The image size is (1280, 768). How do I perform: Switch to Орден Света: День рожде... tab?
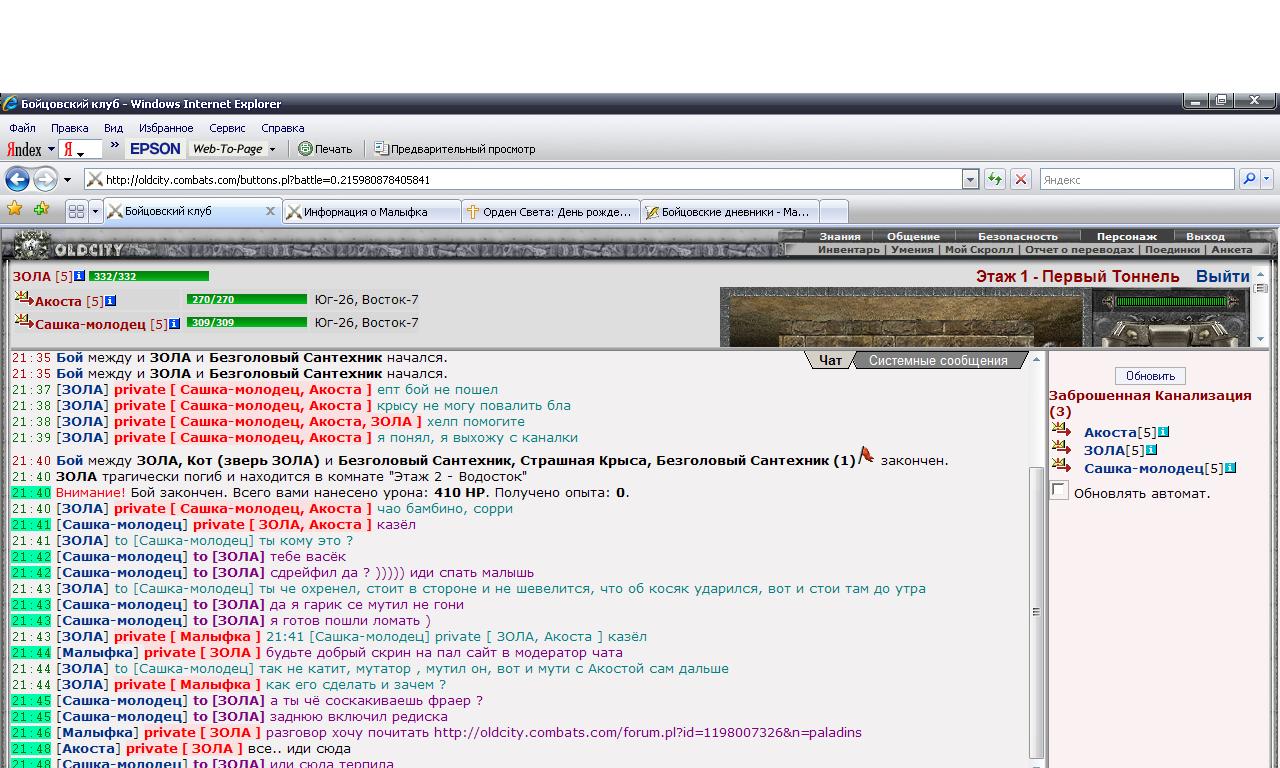click(551, 211)
